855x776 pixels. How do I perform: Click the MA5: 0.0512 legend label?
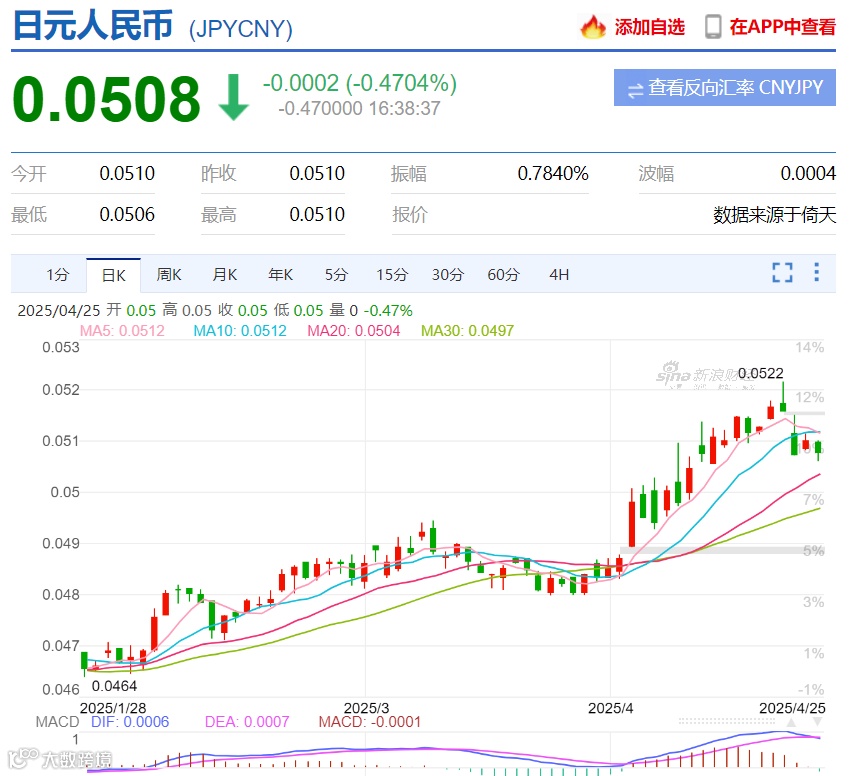(122, 330)
